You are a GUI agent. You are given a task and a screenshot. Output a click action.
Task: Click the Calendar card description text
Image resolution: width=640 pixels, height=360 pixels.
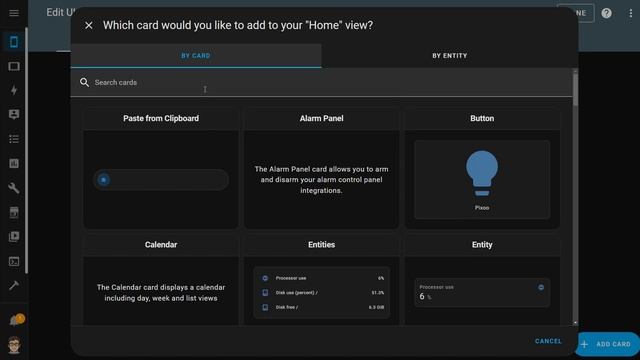tap(161, 293)
